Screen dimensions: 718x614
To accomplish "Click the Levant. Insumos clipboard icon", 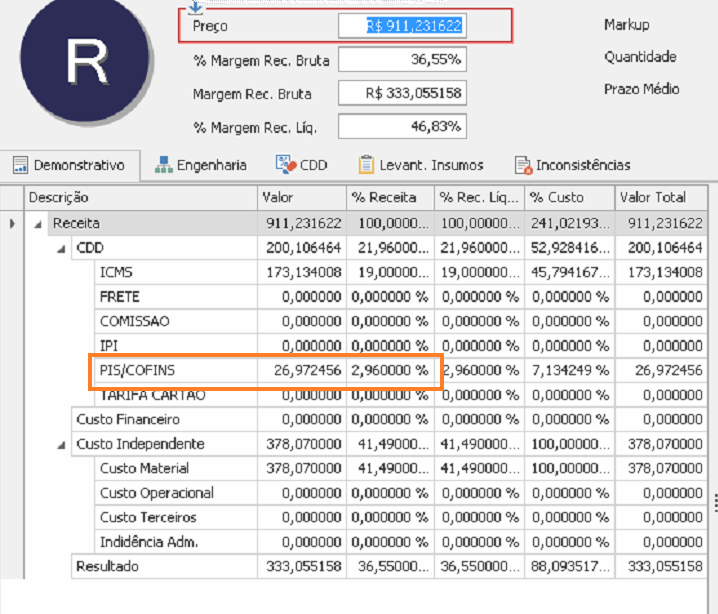I will (x=366, y=164).
